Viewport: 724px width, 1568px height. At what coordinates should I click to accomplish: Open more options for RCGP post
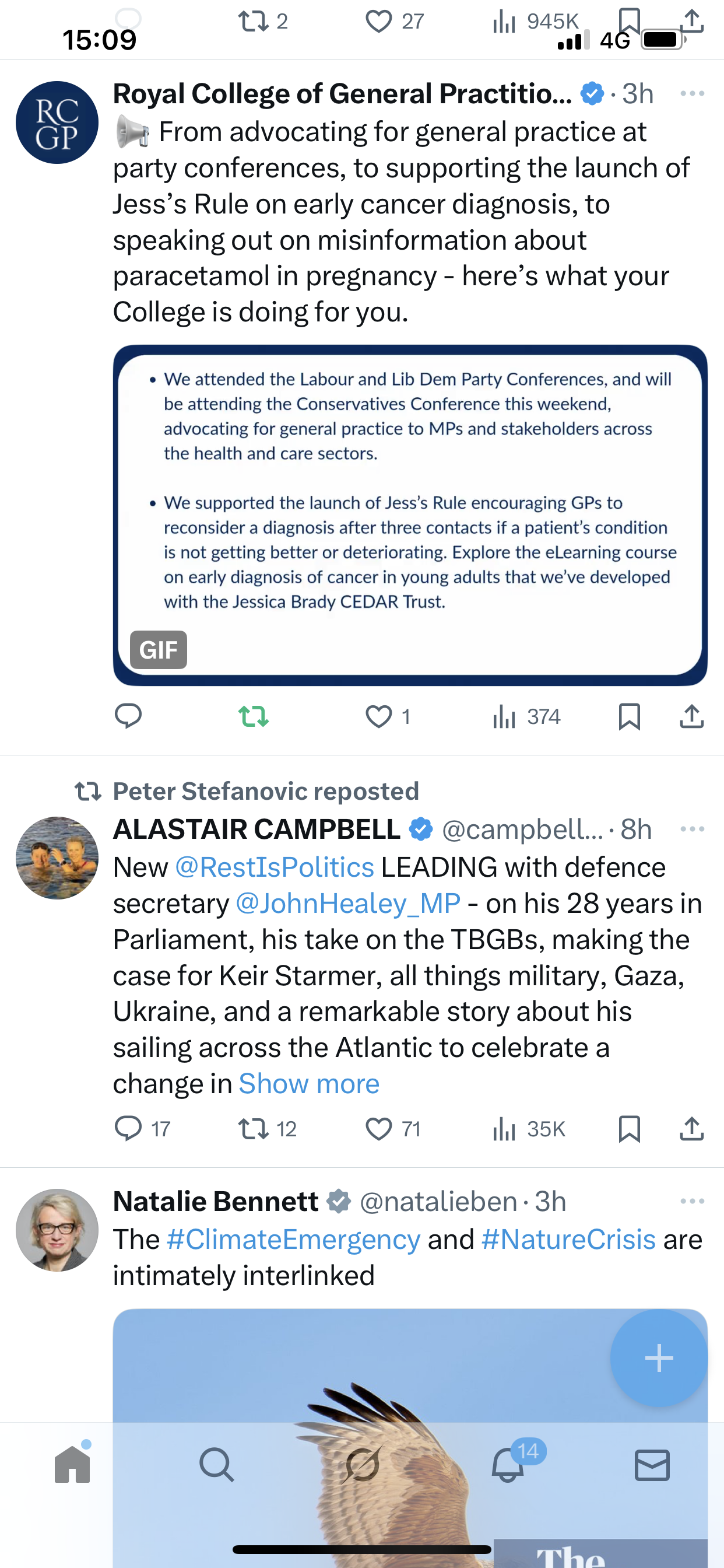(x=693, y=93)
